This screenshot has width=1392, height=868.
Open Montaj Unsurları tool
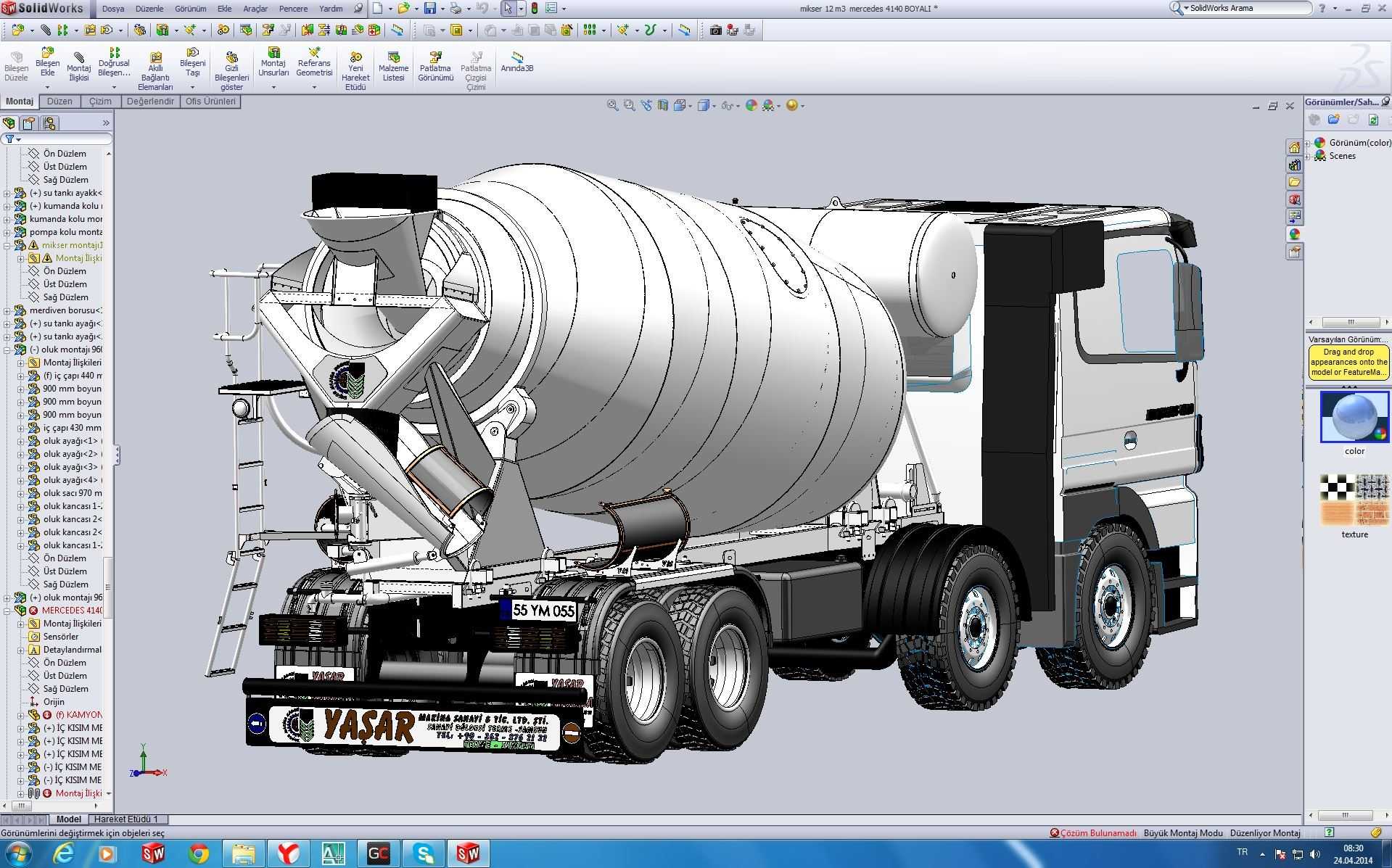click(x=273, y=62)
